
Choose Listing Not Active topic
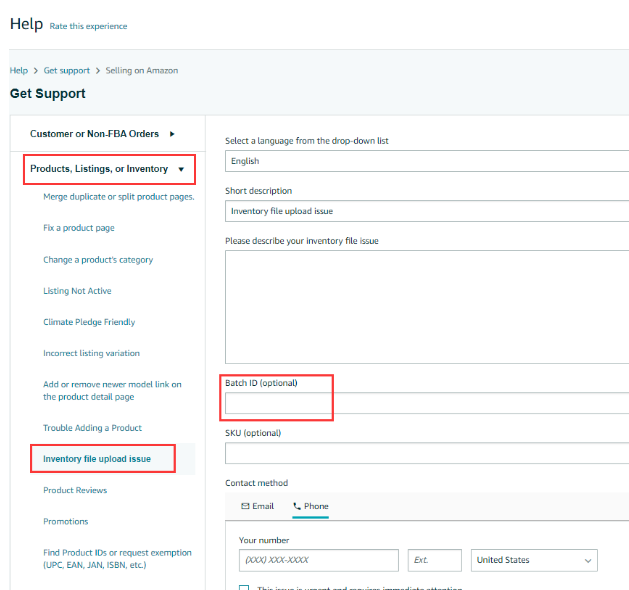77,291
